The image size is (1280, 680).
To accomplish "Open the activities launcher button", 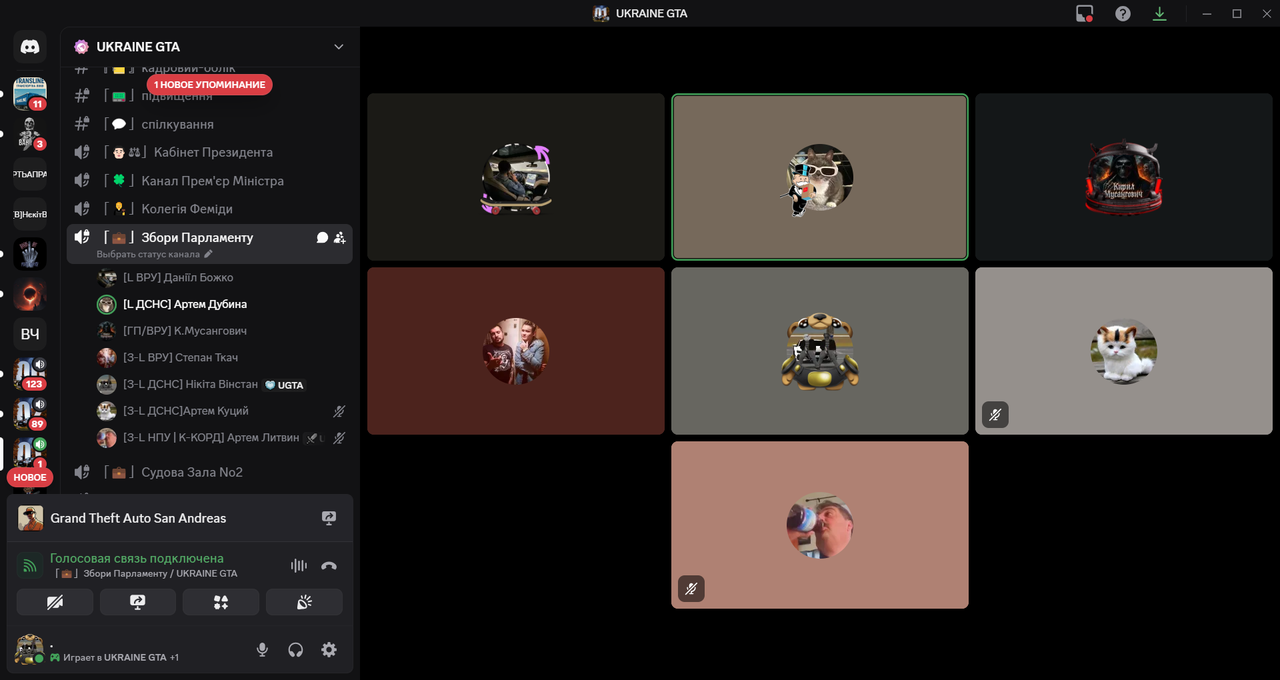I will click(221, 602).
